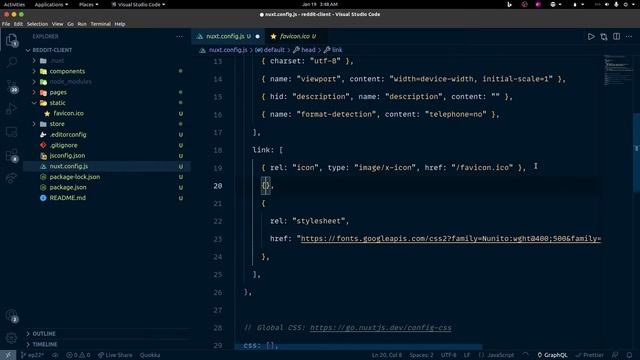Expand the node_modules folder
The height and width of the screenshot is (360, 640).
(x=70, y=82)
